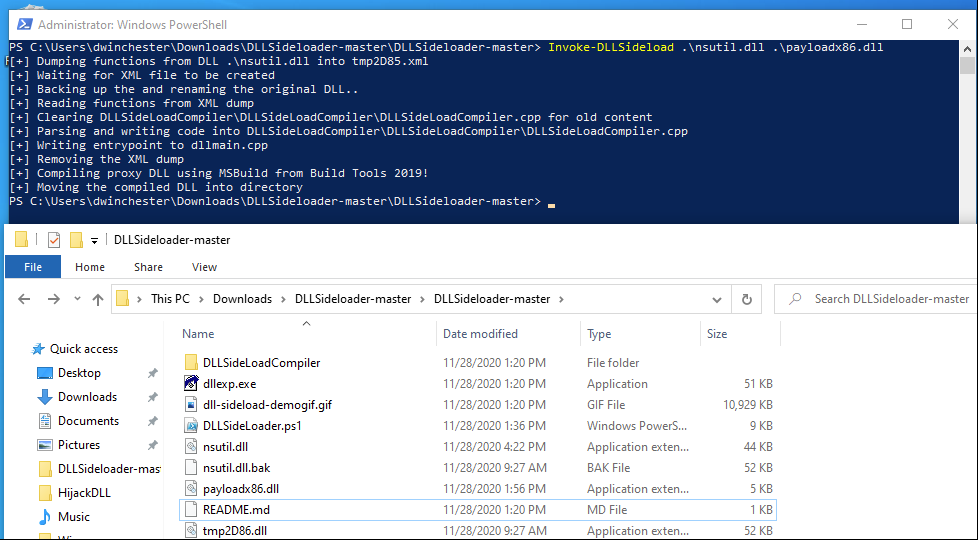Viewport: 978px width, 540px height.
Task: Select the file name nsutil.dll.bak
Action: tap(236, 468)
